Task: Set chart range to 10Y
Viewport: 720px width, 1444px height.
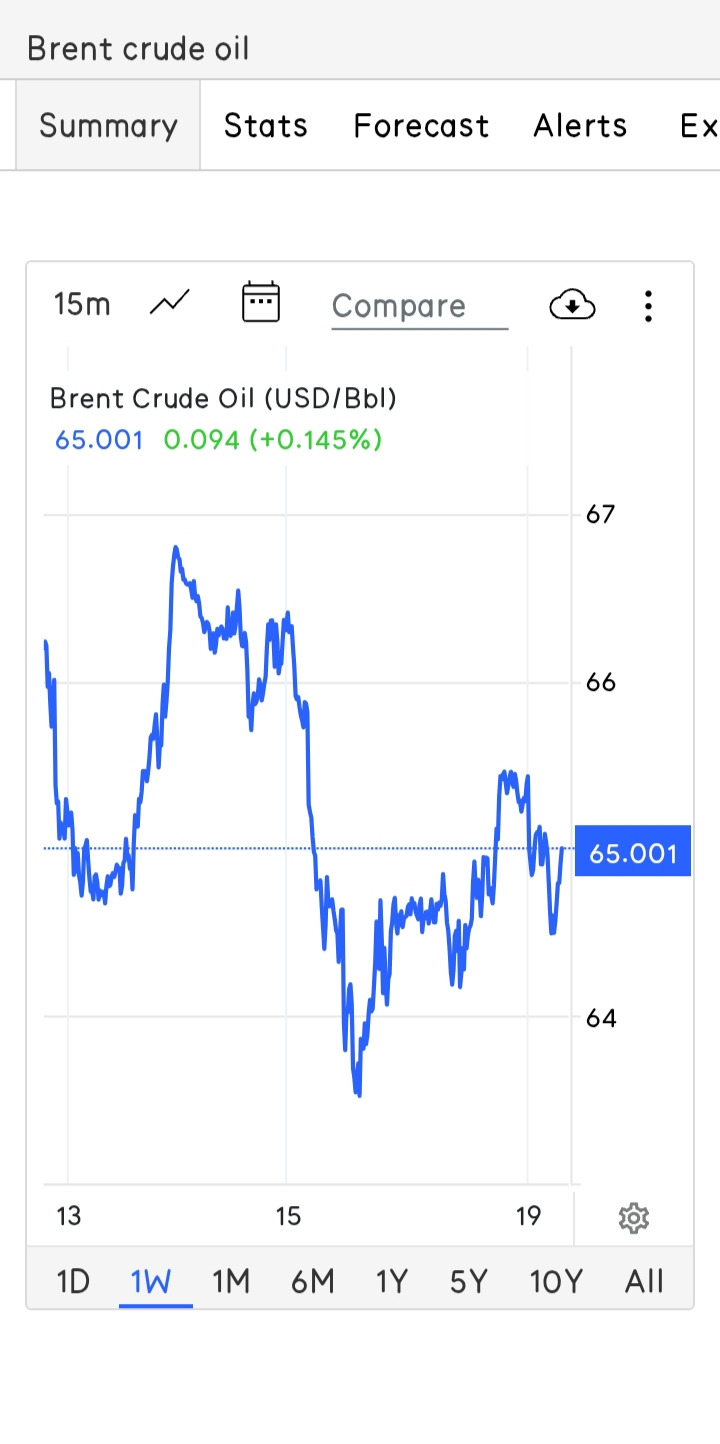Action: 556,1281
